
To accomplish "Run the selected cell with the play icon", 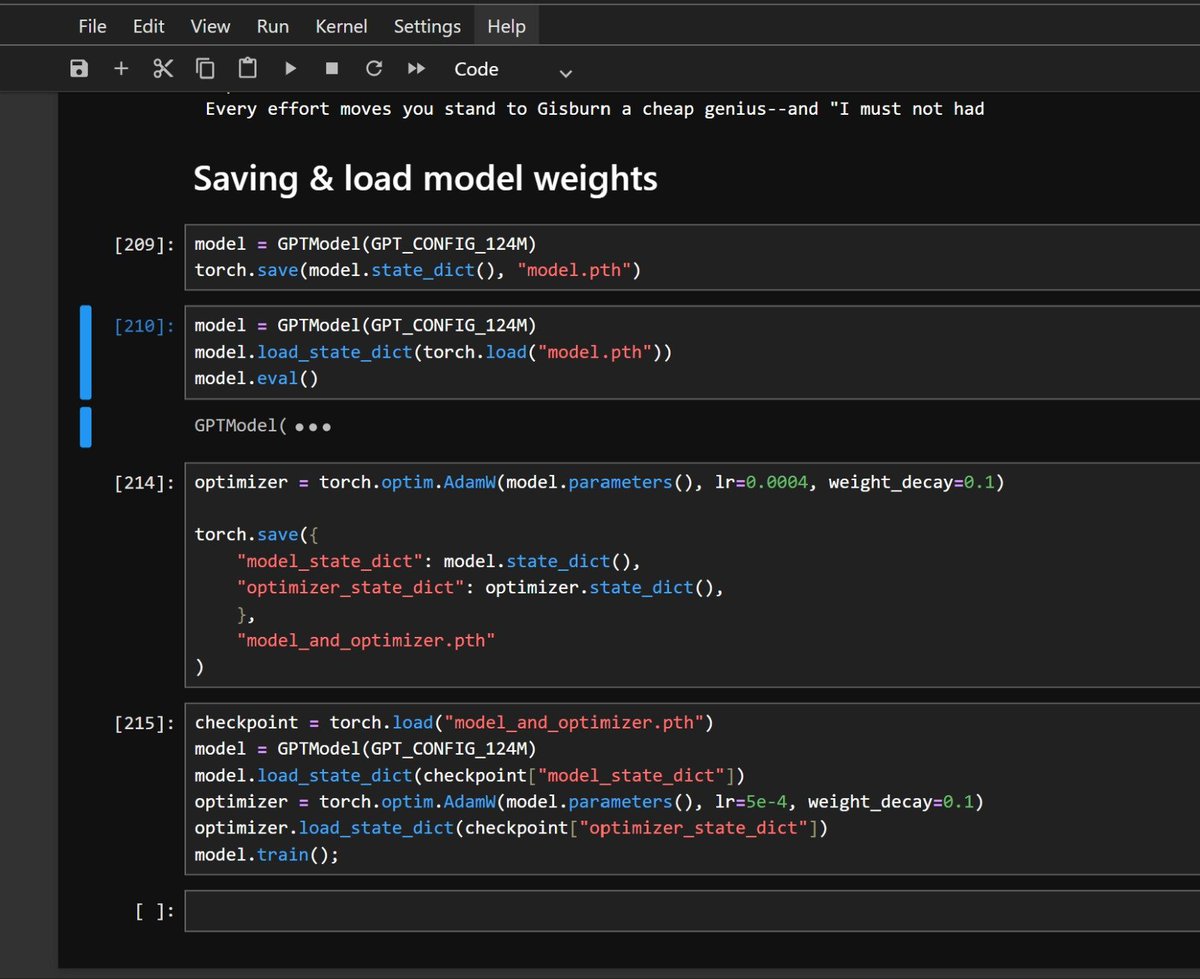I will pos(290,69).
